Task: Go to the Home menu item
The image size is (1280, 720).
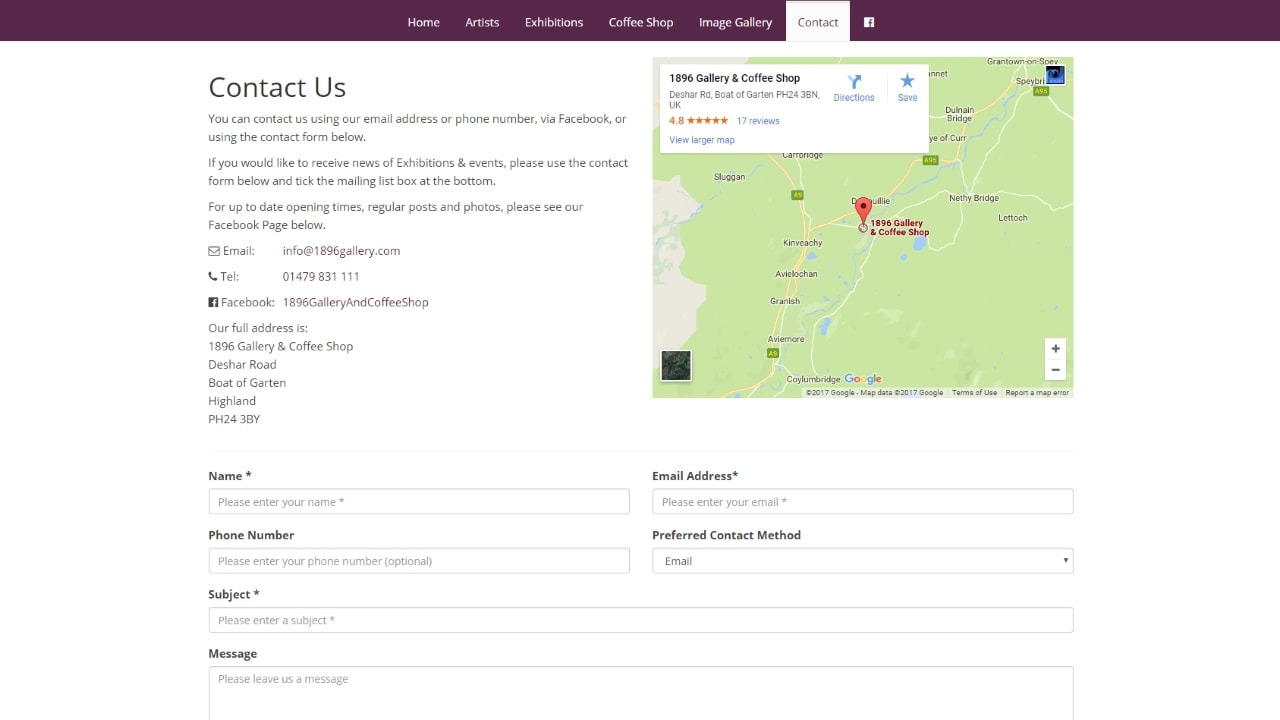Action: tap(423, 22)
